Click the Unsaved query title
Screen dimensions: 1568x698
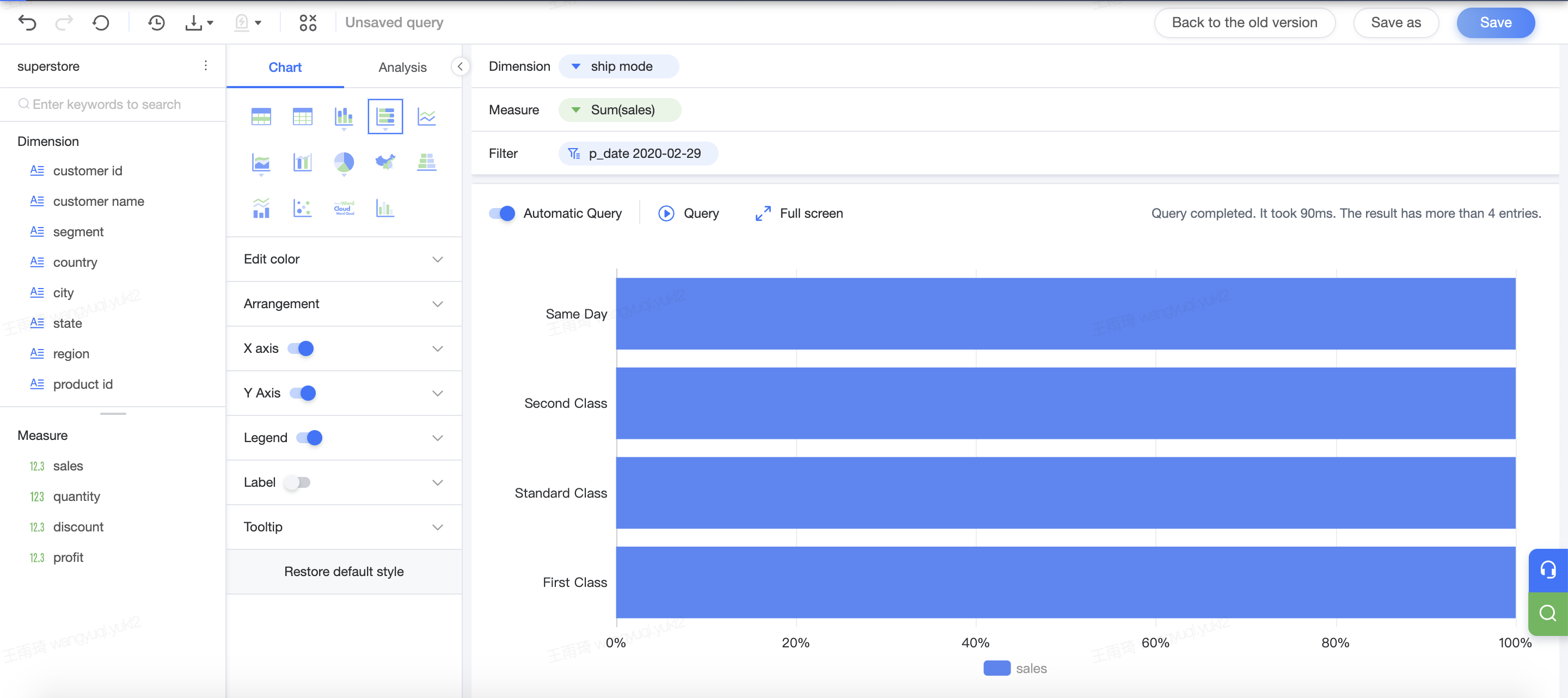click(x=394, y=22)
